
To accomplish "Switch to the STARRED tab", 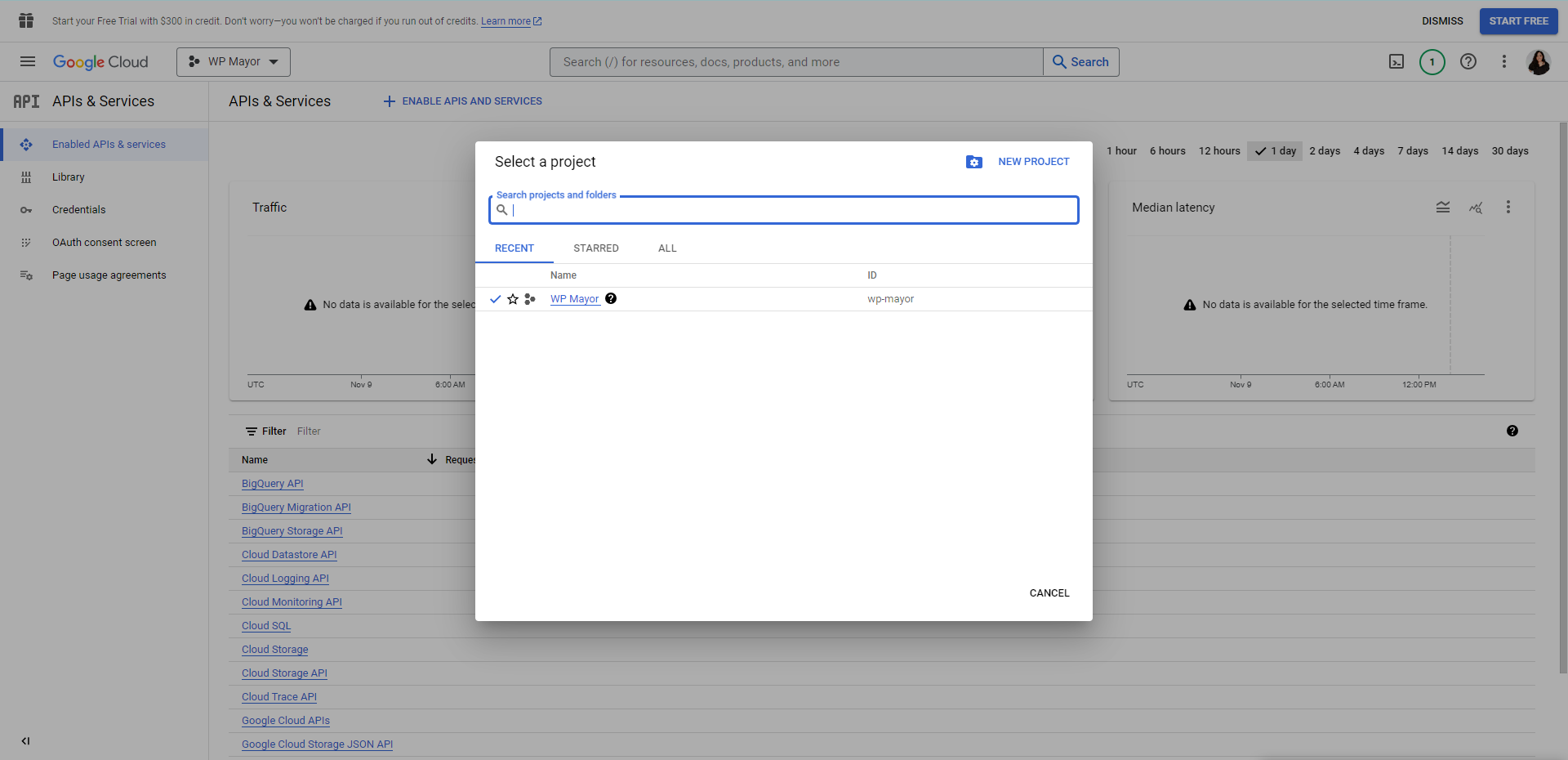I will [596, 248].
